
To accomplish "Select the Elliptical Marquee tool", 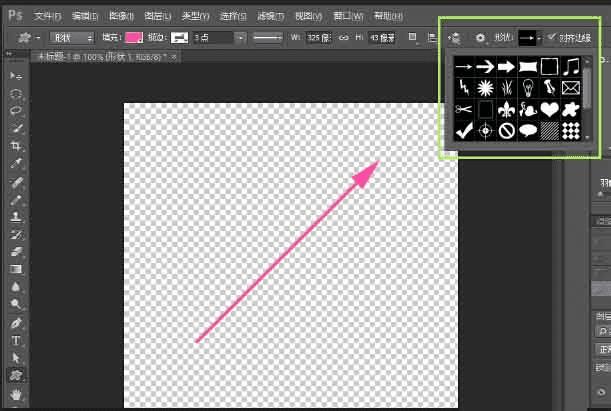I will pyautogui.click(x=16, y=93).
